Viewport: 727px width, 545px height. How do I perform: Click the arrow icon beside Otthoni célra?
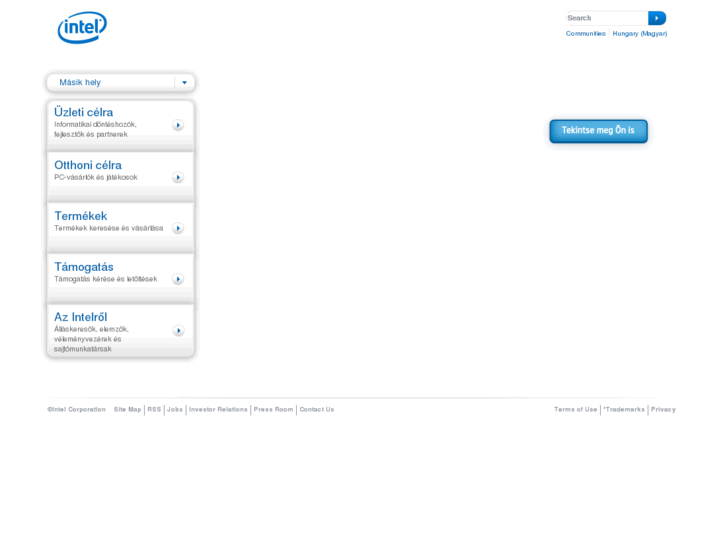[x=178, y=177]
